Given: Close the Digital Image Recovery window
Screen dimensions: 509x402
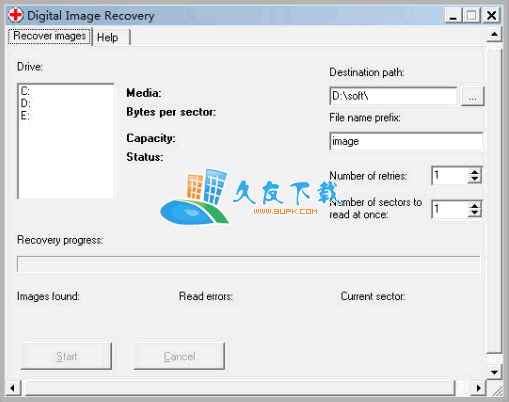Looking at the screenshot, I should [492, 15].
